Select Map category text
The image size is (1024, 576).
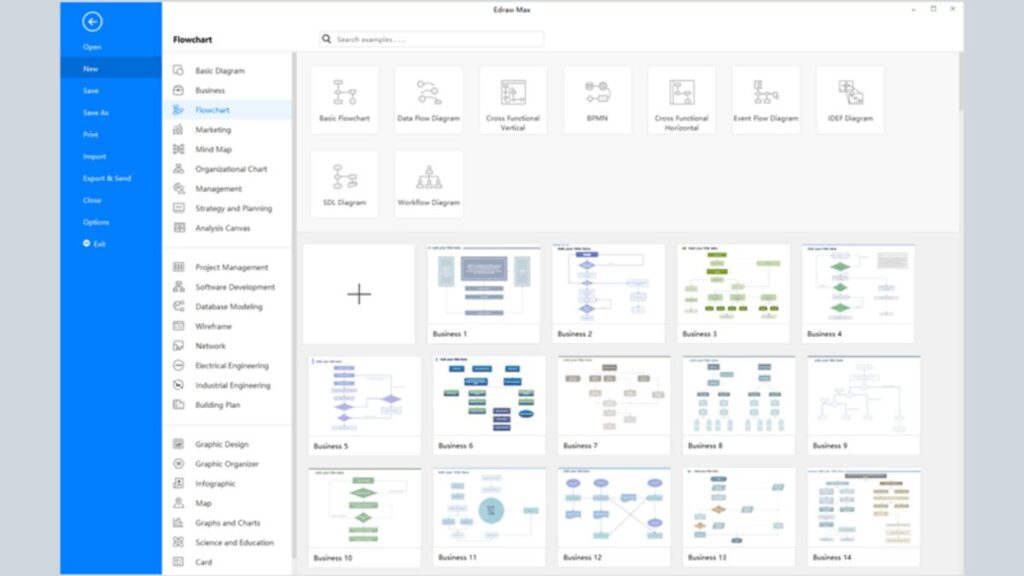pyautogui.click(x=203, y=503)
